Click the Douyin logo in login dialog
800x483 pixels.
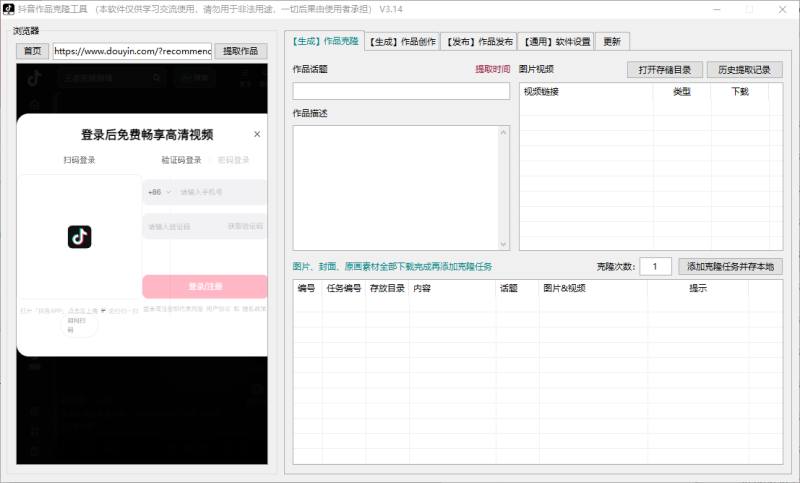(79, 236)
